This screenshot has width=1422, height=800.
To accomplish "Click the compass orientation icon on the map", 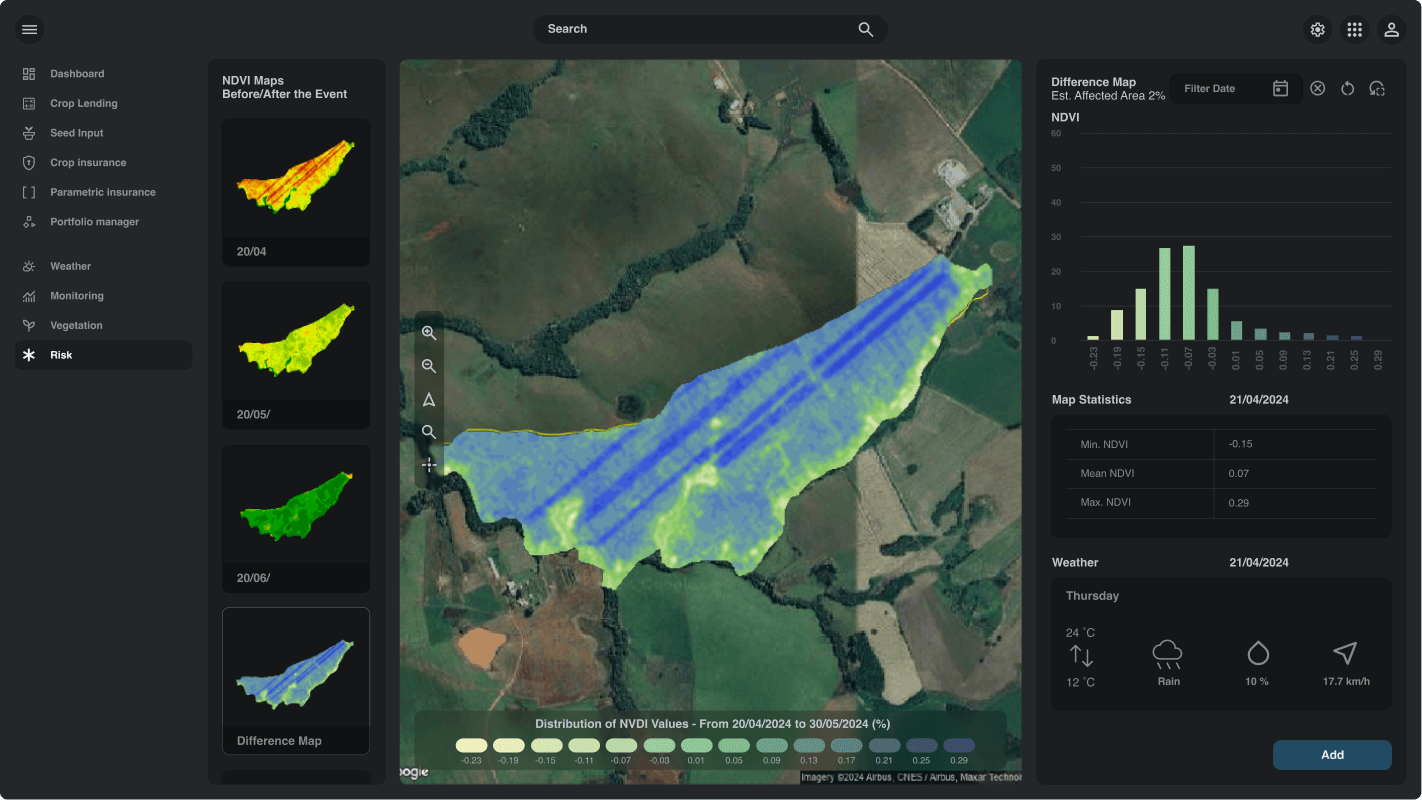I will pos(429,398).
